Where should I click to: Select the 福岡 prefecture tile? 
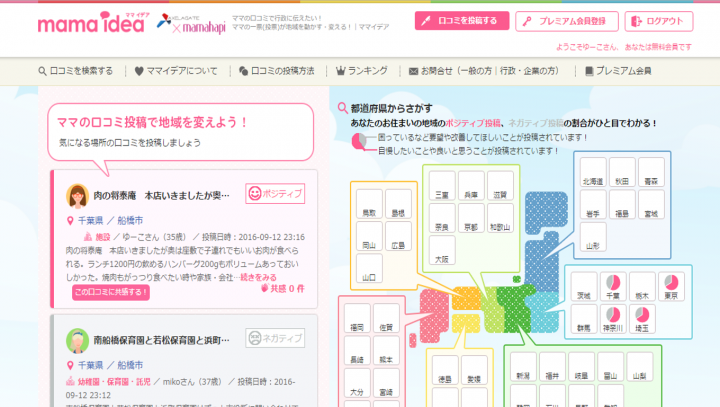click(357, 318)
